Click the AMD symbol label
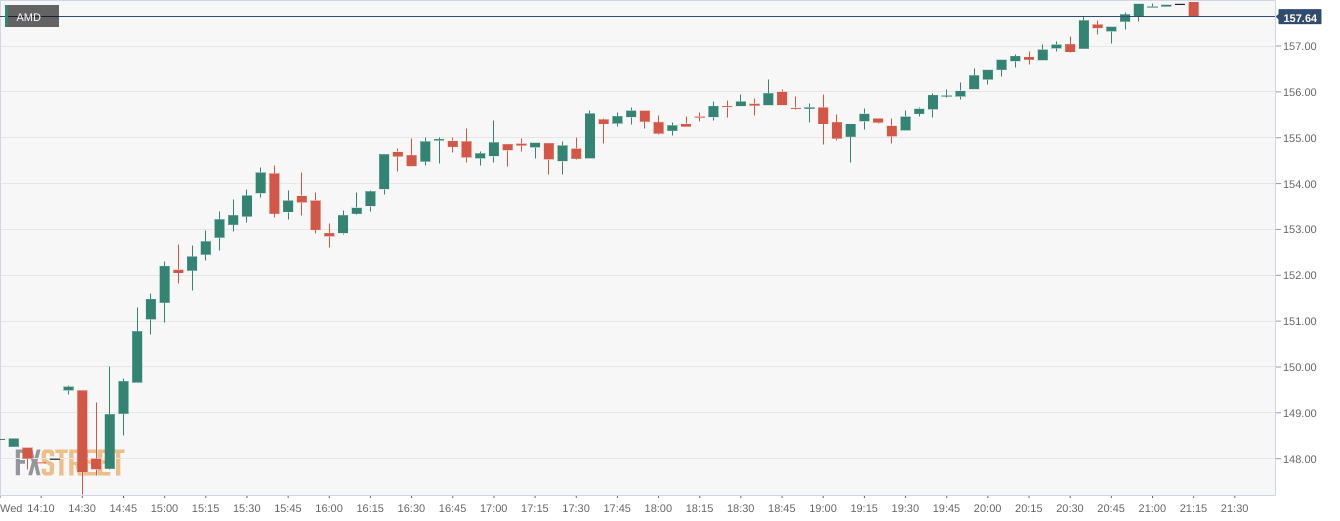Screen dimensions: 1340x521 tap(31, 17)
